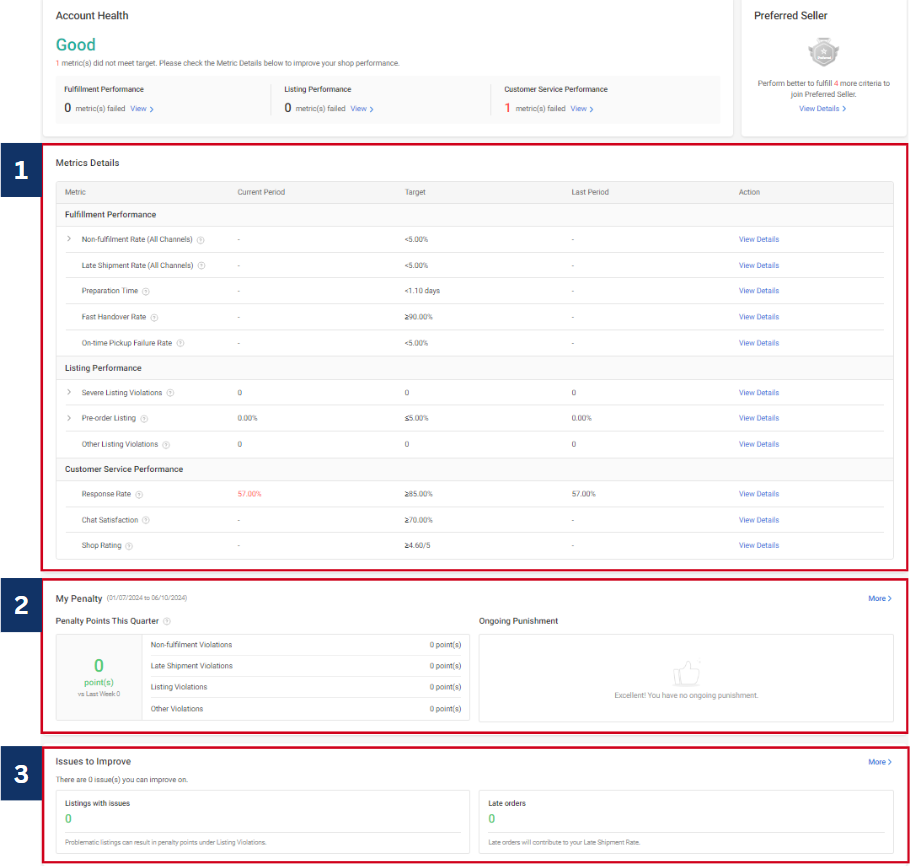Screen dimensions: 912x866
Task: Click help icon beside Non-fulfilment Rate
Action: coord(201,240)
